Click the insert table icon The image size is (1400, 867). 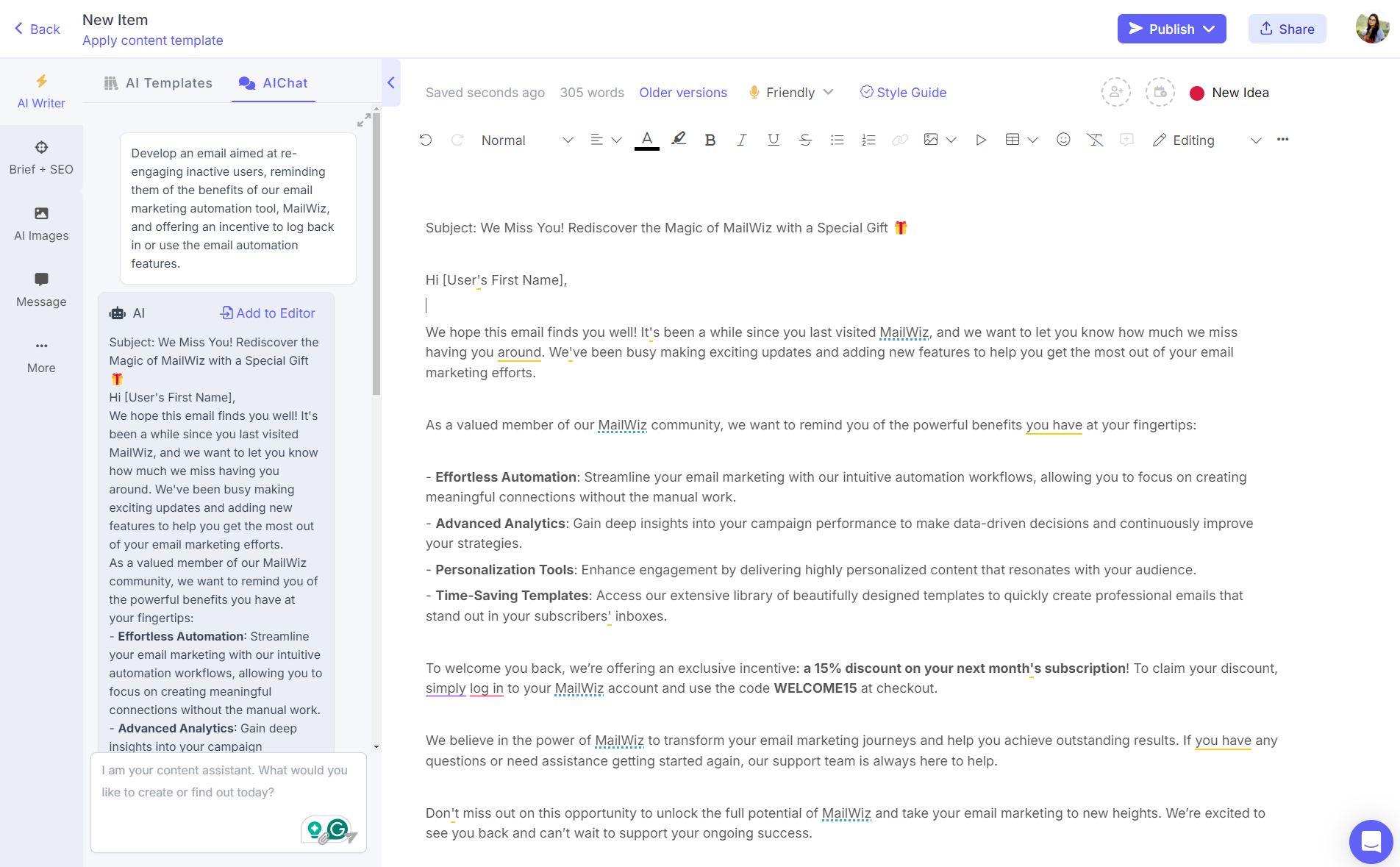point(1013,140)
